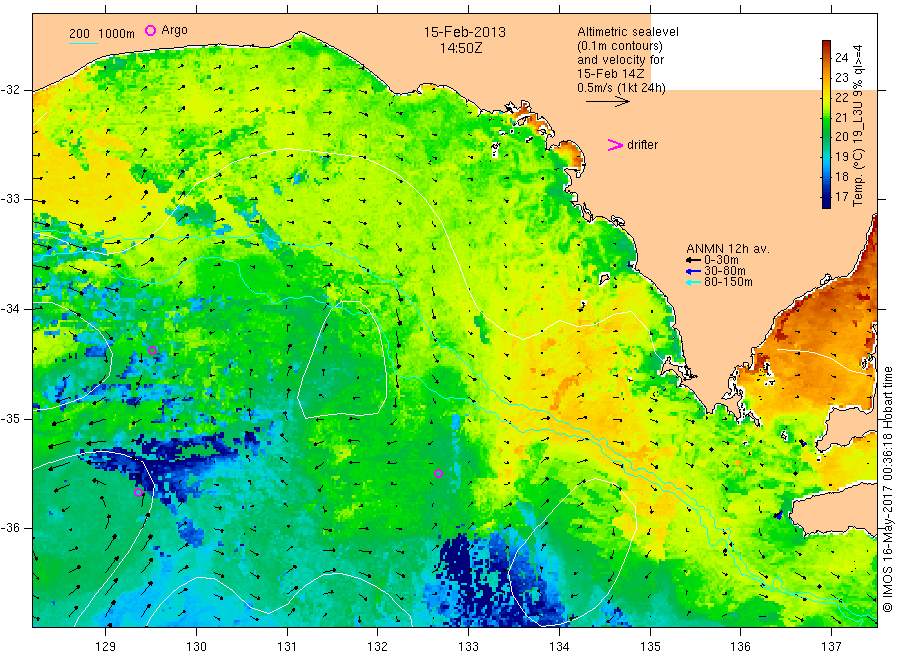The height and width of the screenshot is (660, 900).
Task: Click the longitude label 132
Action: pos(378,647)
